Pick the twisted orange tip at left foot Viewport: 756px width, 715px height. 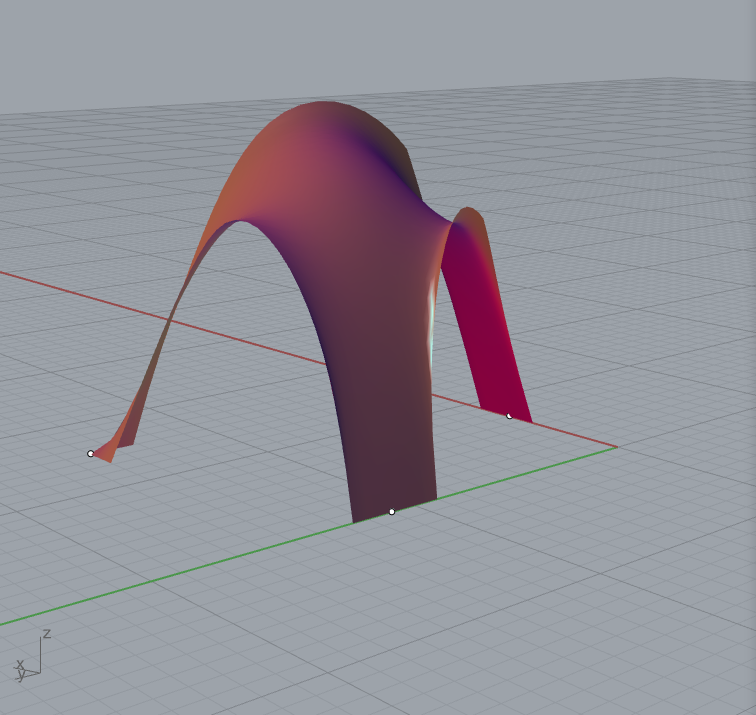point(115,445)
